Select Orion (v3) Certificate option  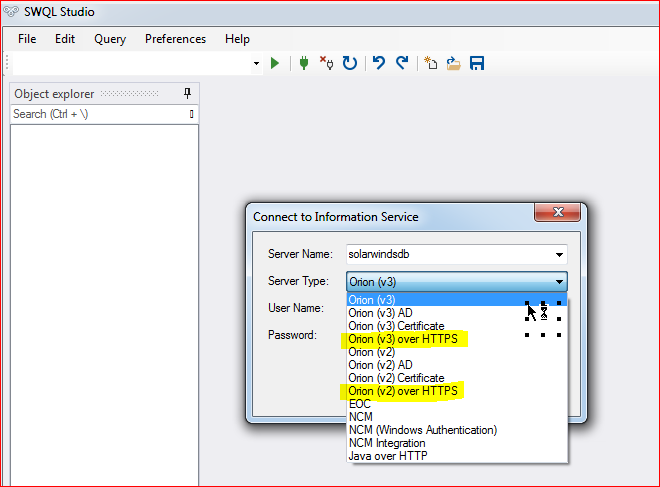(457, 326)
